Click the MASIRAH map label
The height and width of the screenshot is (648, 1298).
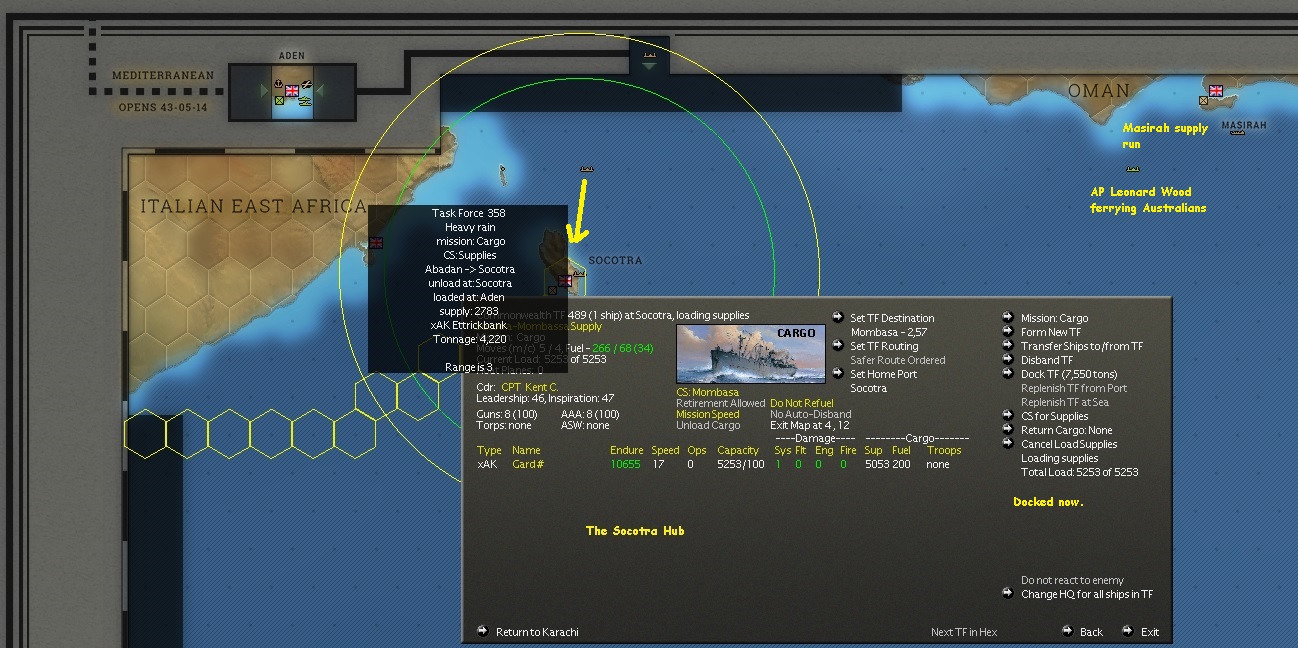1243,125
